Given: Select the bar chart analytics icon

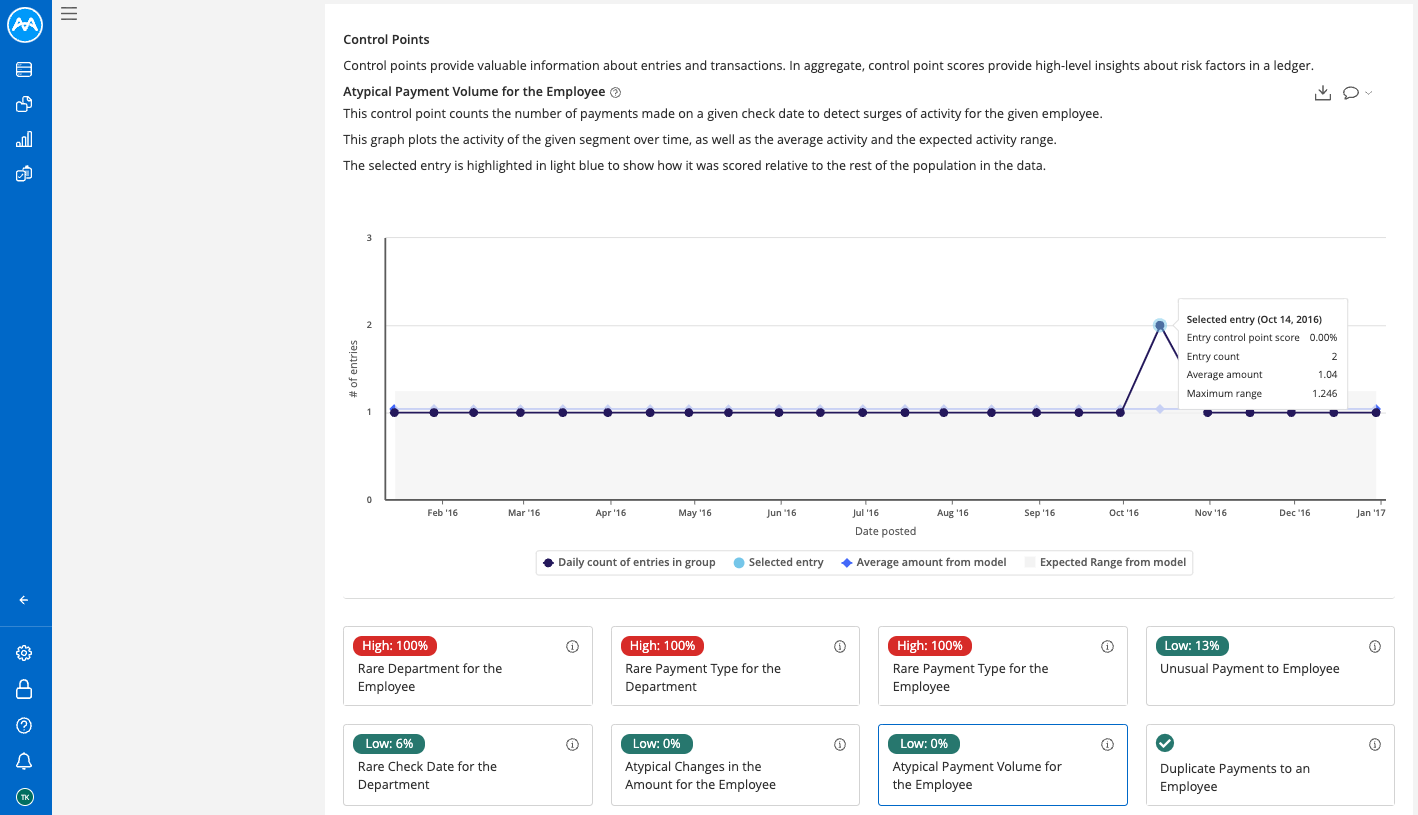Looking at the screenshot, I should click(25, 138).
